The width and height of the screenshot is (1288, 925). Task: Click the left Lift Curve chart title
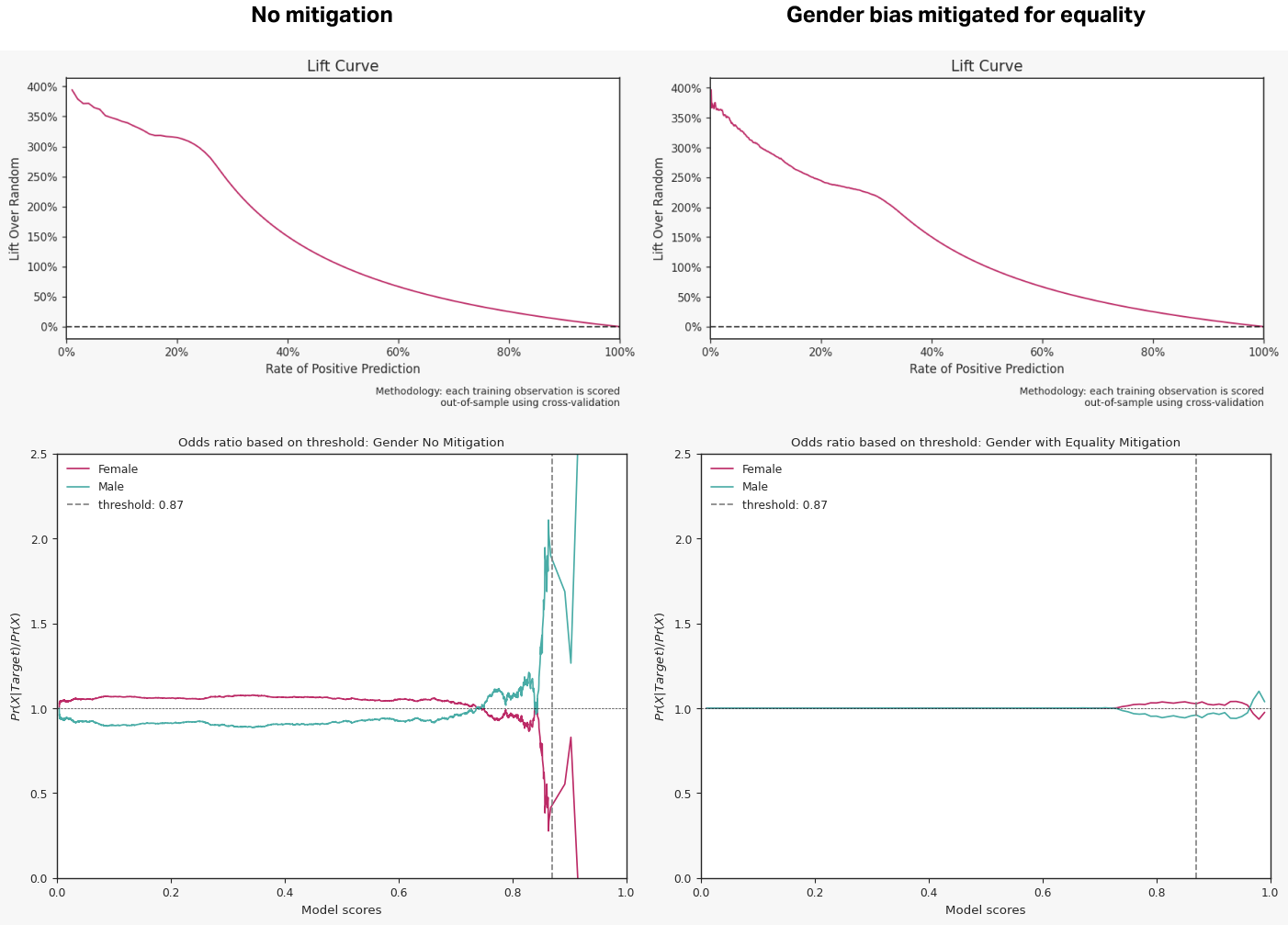tap(343, 66)
